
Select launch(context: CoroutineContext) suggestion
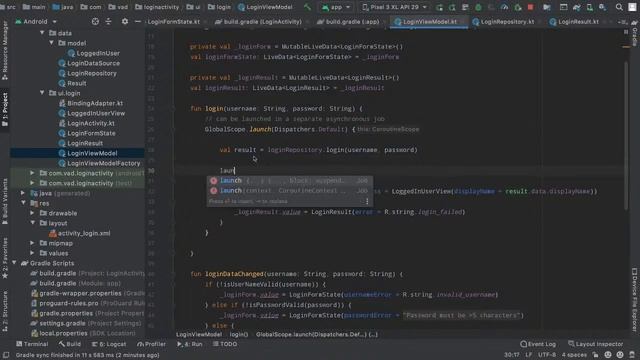pos(289,191)
